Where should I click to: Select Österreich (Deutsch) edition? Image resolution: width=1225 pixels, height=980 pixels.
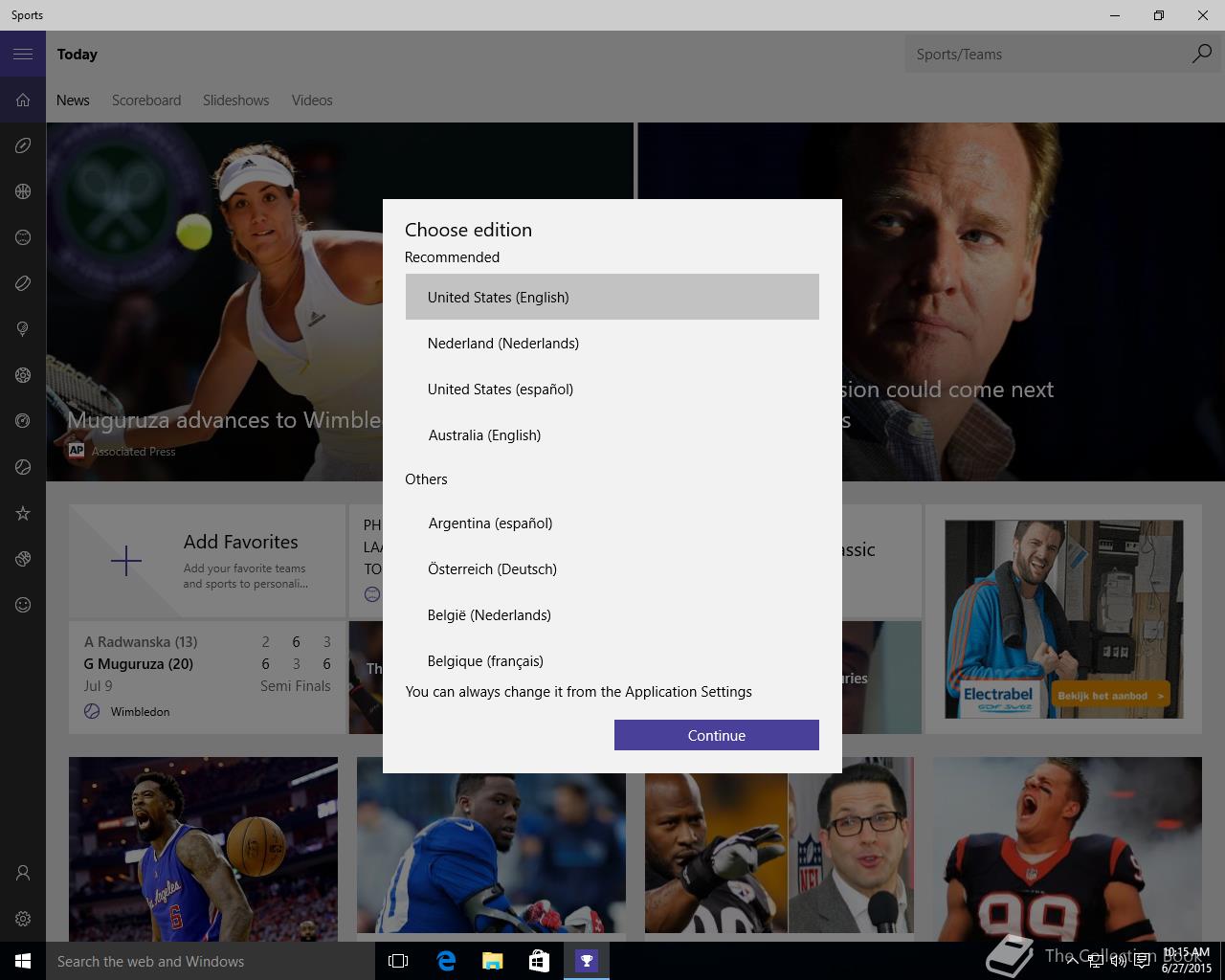[612, 568]
